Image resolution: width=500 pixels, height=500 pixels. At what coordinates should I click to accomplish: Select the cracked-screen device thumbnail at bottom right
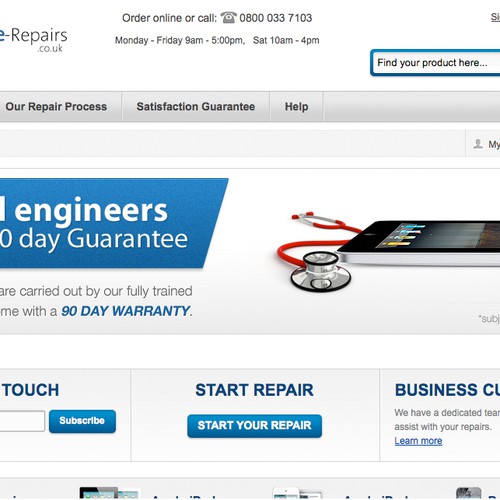[468, 493]
